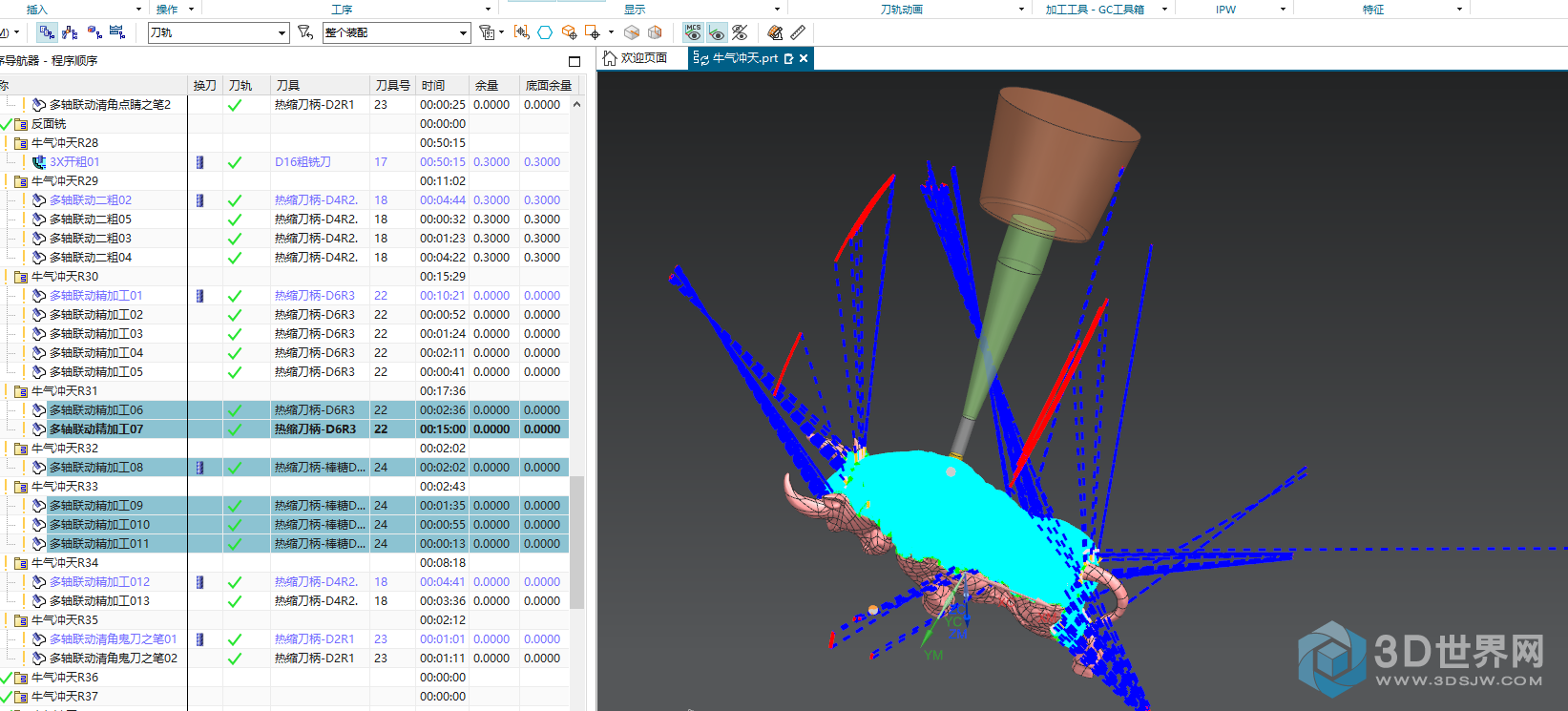The height and width of the screenshot is (711, 1568).
Task: Expand the 刀轨动画 ribbon group arrow
Action: (1021, 9)
